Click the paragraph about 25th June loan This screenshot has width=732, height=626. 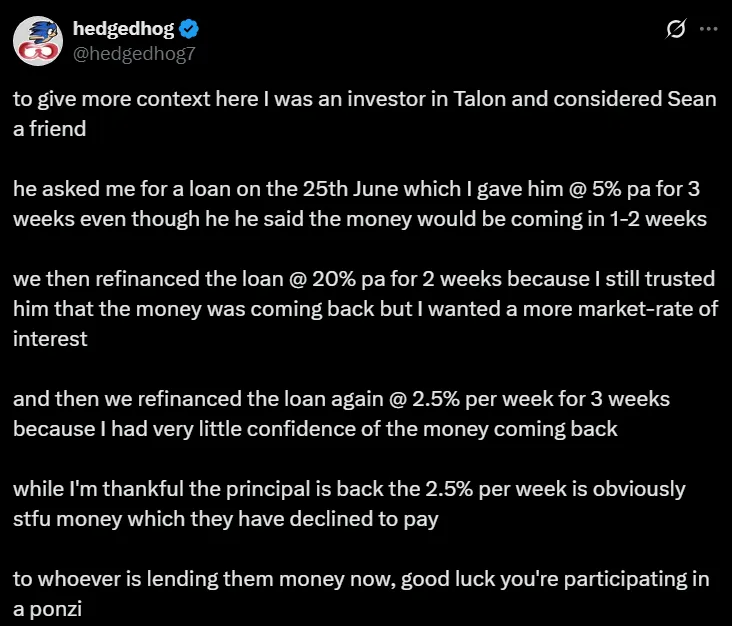(360, 204)
